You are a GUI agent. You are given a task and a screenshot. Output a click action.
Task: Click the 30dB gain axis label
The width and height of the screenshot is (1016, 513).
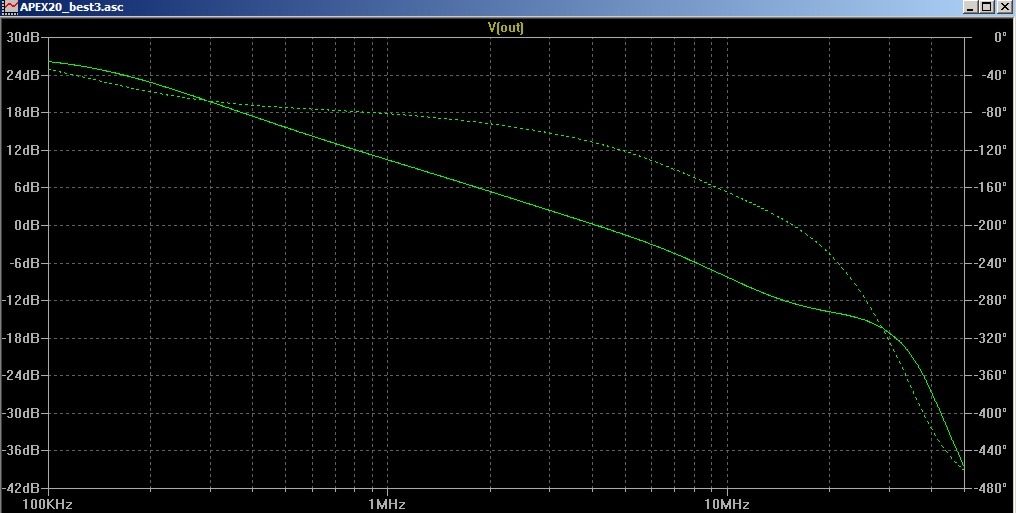tap(23, 38)
